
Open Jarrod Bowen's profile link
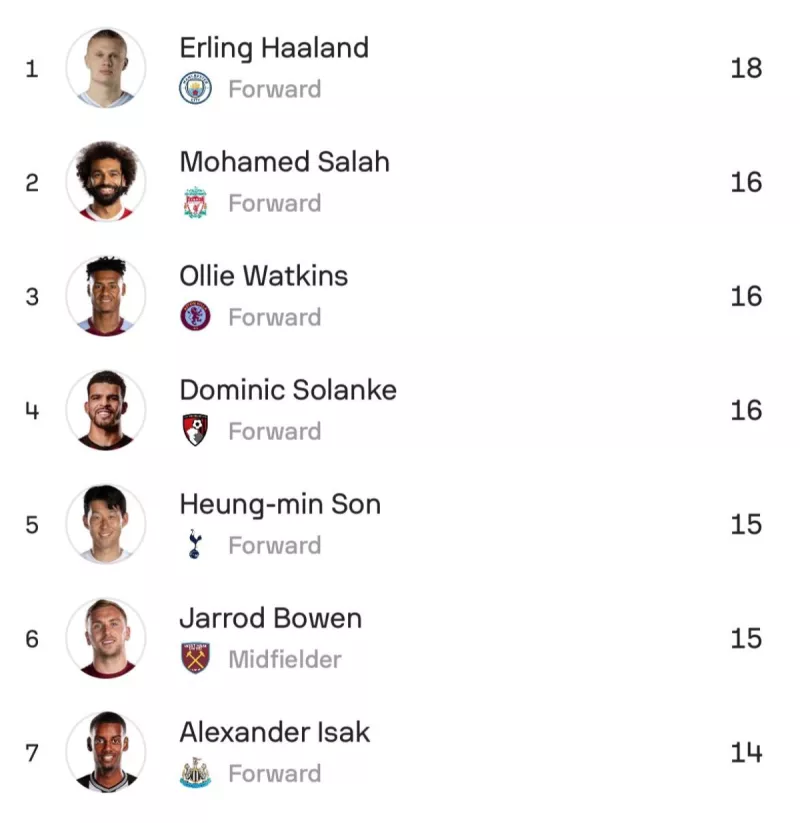(270, 618)
